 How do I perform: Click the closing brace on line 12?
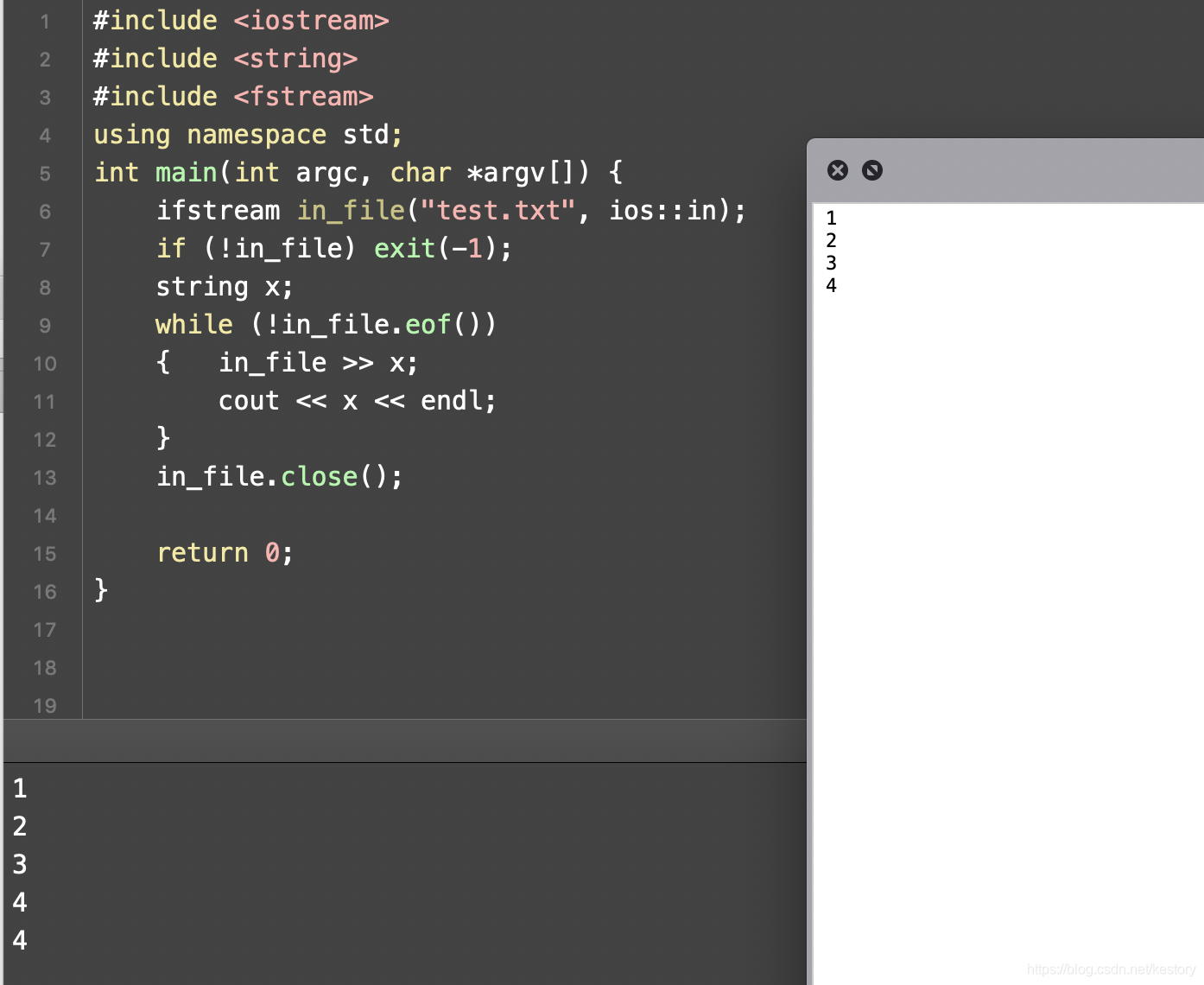163,439
